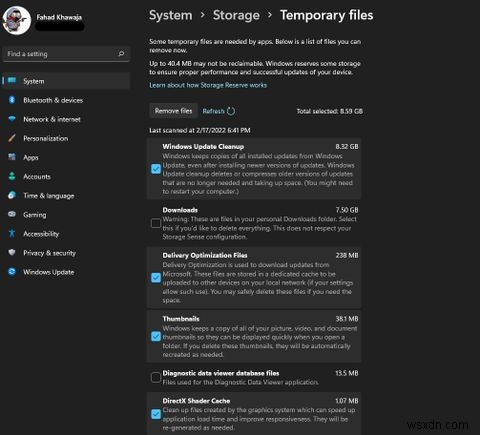Select the Gaming controller icon
This screenshot has width=480, height=435.
click(12, 214)
